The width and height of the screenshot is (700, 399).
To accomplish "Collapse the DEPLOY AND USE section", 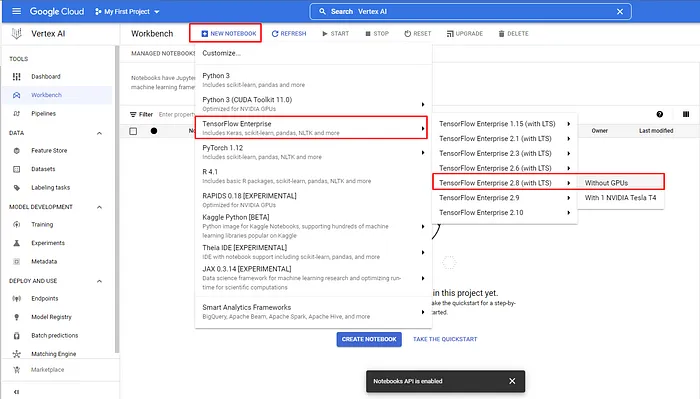I will click(99, 281).
